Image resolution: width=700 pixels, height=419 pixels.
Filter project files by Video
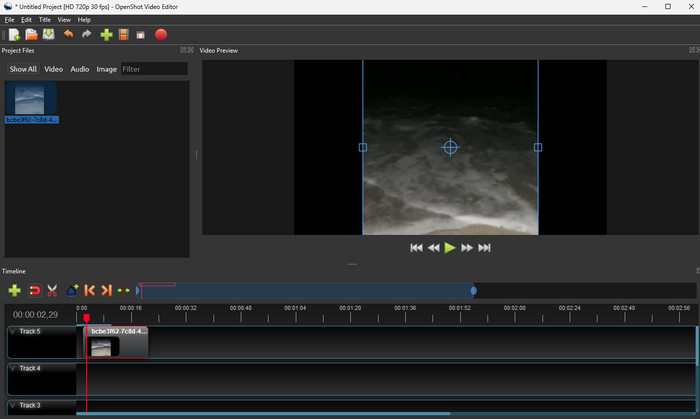[54, 69]
